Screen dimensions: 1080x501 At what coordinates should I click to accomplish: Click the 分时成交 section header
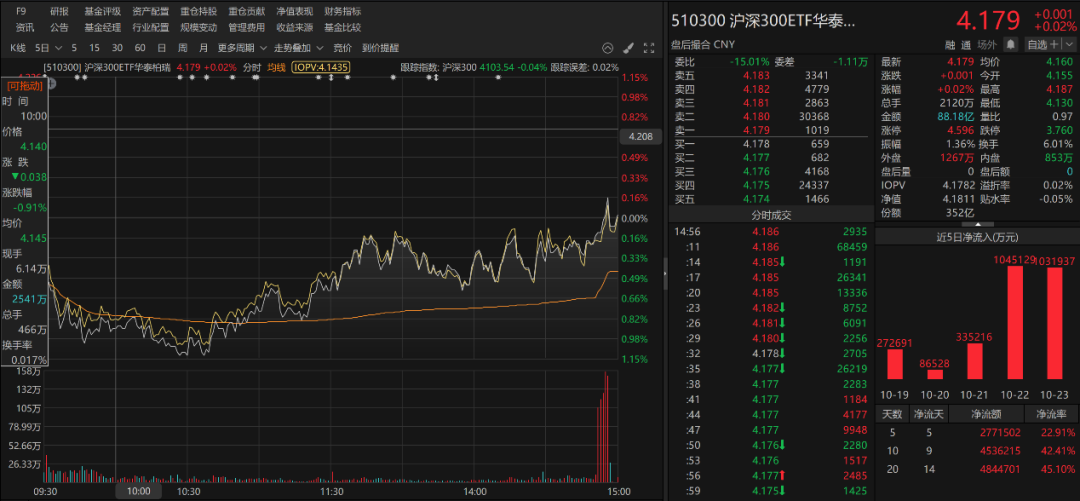point(771,215)
